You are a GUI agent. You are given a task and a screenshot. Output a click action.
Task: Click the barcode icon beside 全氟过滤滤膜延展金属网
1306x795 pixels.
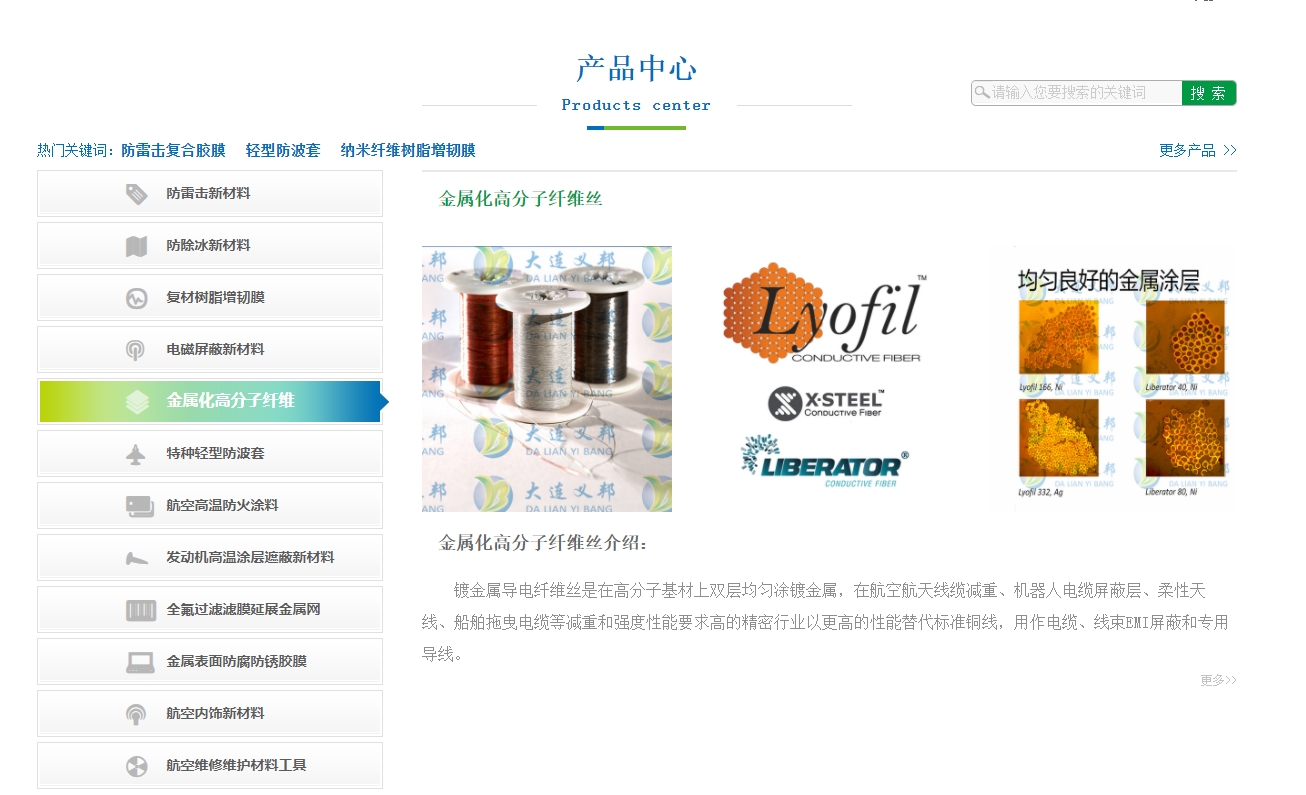(140, 610)
